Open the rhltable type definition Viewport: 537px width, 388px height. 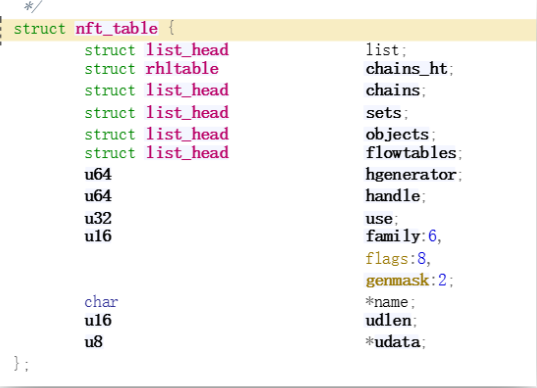182,68
